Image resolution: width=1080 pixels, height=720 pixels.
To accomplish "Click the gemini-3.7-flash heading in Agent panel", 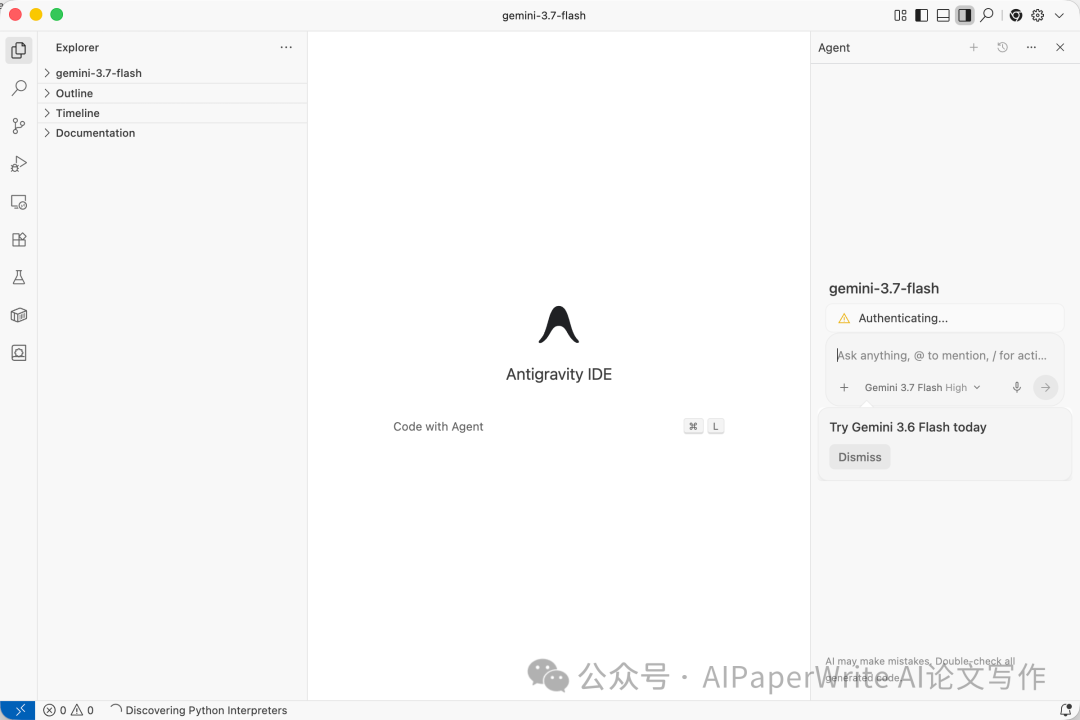I will click(x=884, y=289).
